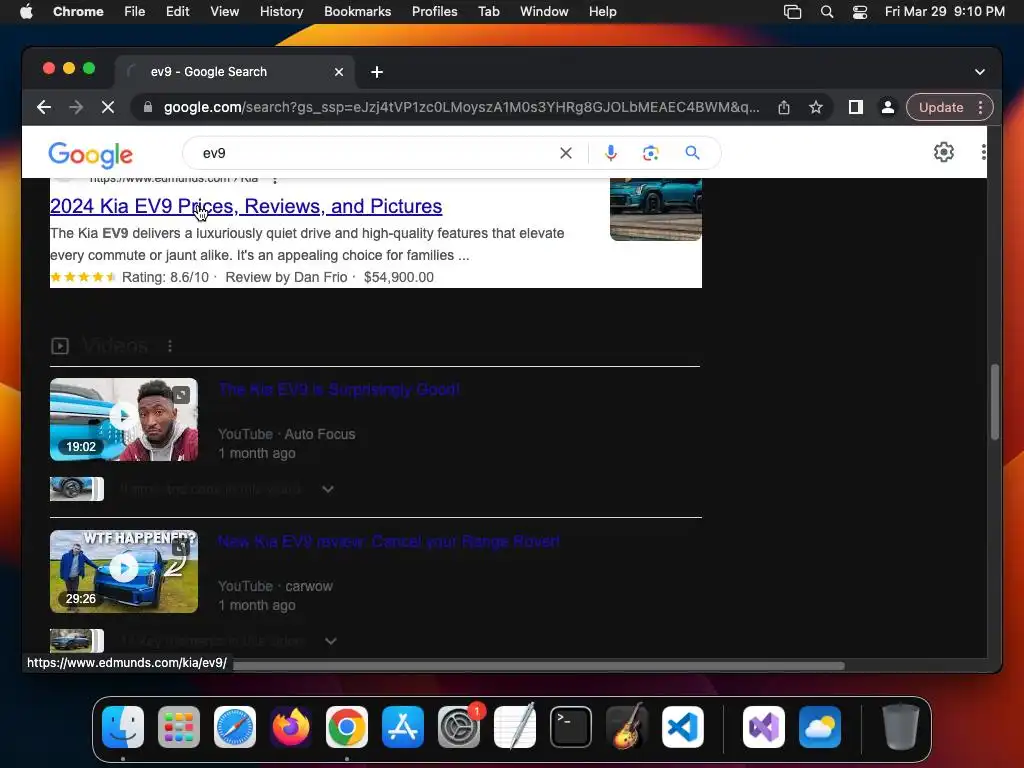Open the Tab menu
This screenshot has width=1024, height=768.
488,12
